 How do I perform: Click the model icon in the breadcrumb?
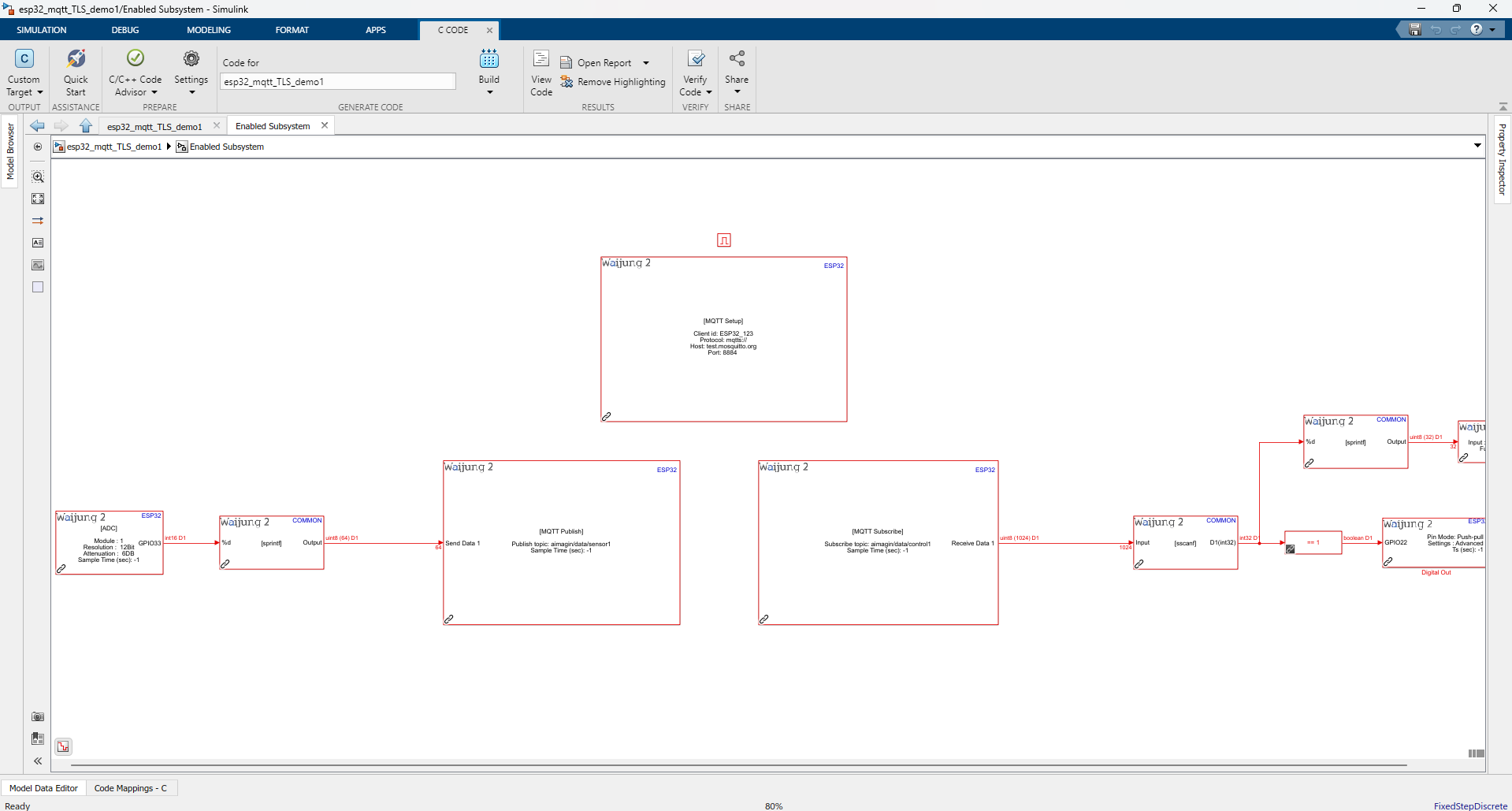click(58, 147)
